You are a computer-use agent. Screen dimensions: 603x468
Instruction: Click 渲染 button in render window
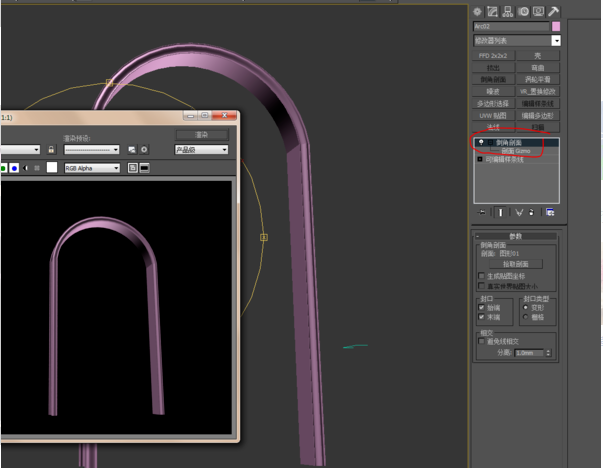(x=202, y=135)
